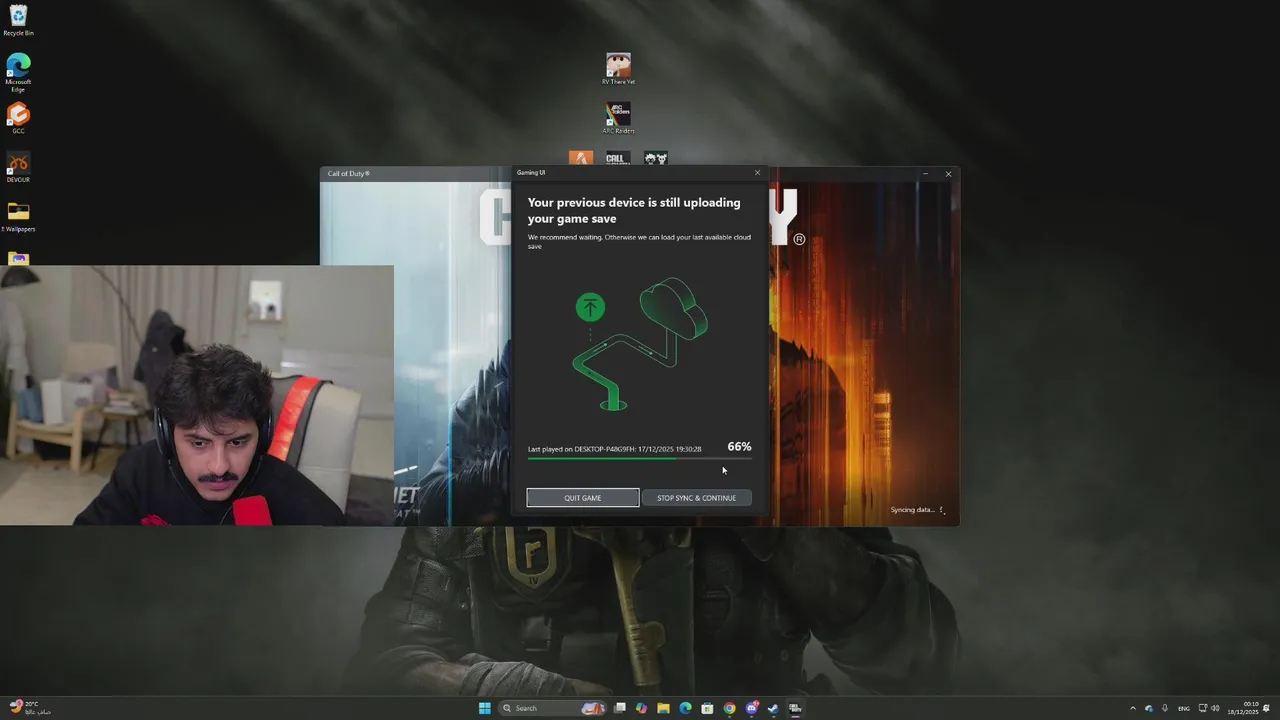Click the upload sync progress bar
The image size is (1280, 720).
(x=639, y=458)
